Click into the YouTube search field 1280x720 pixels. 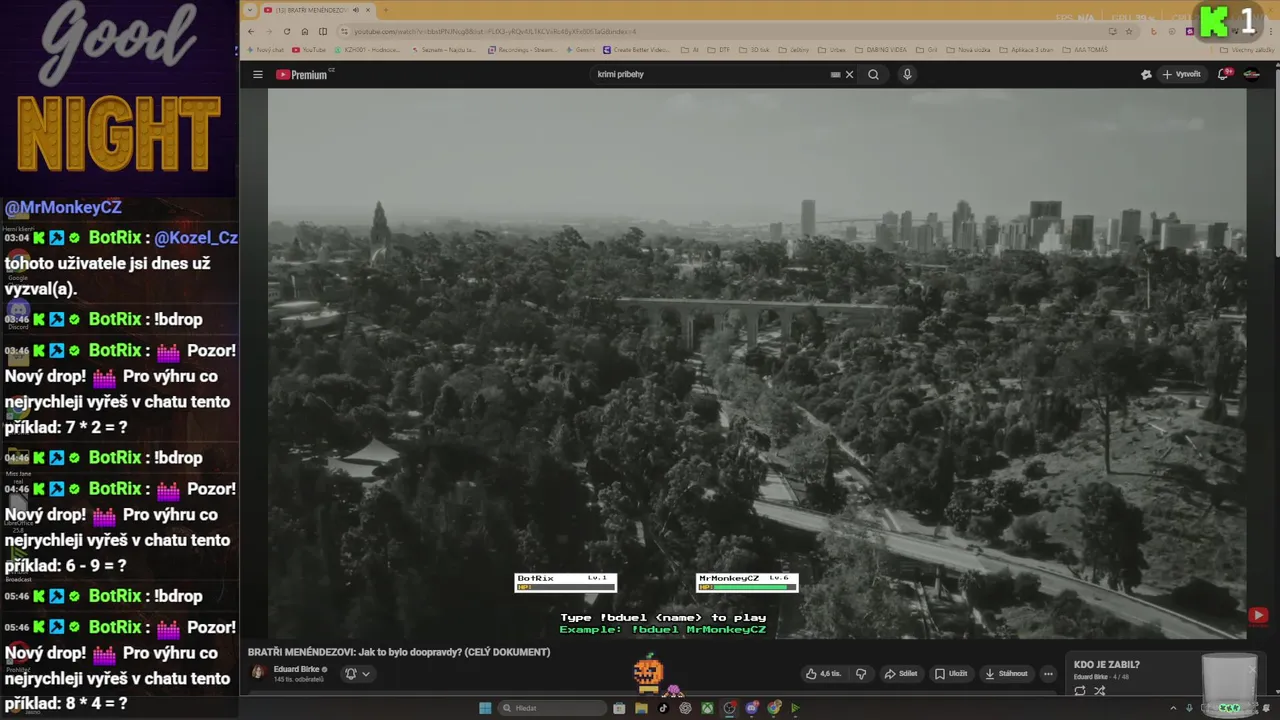pos(710,74)
